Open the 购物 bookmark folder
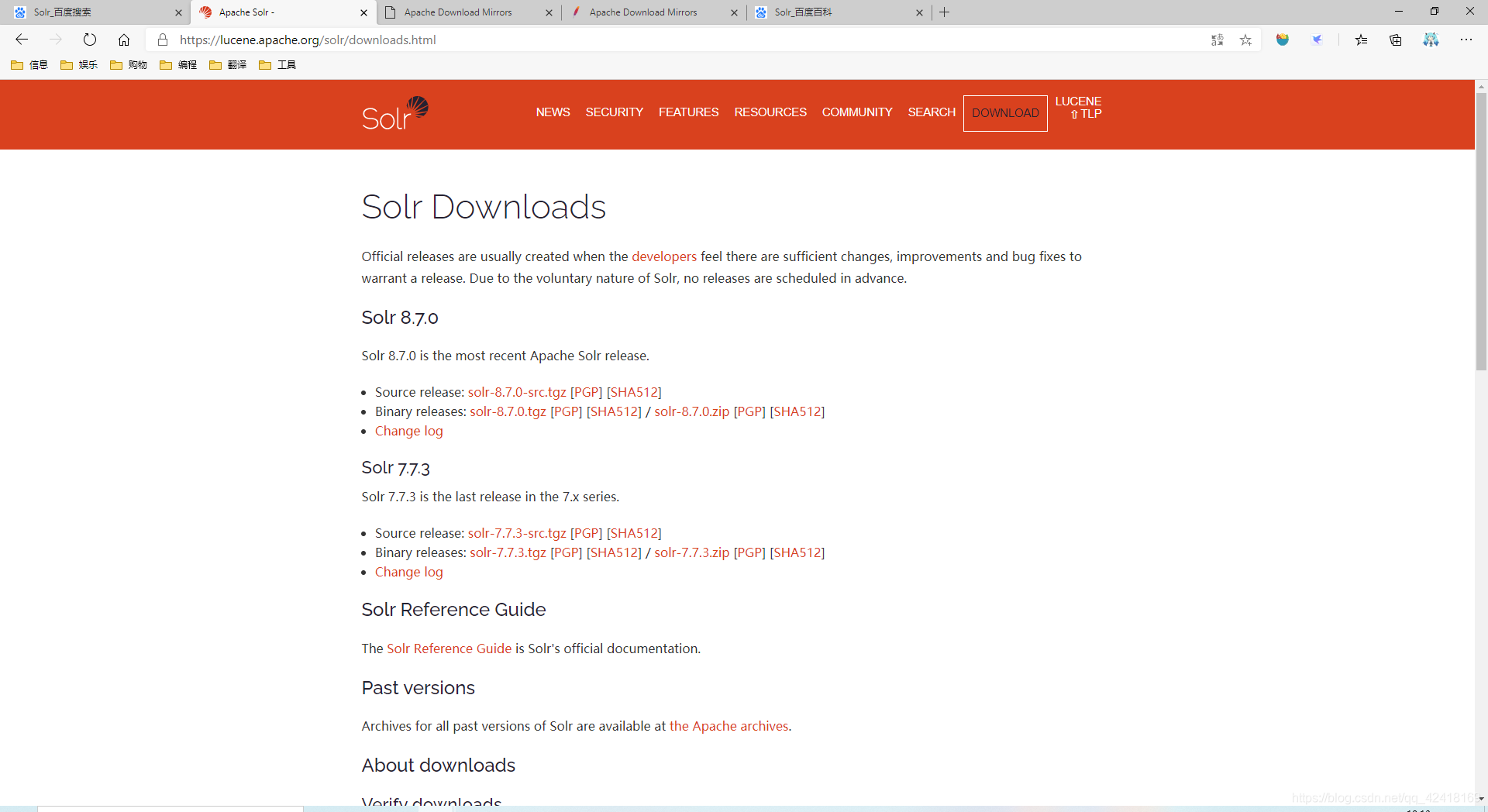The image size is (1488, 812). pyautogui.click(x=129, y=64)
